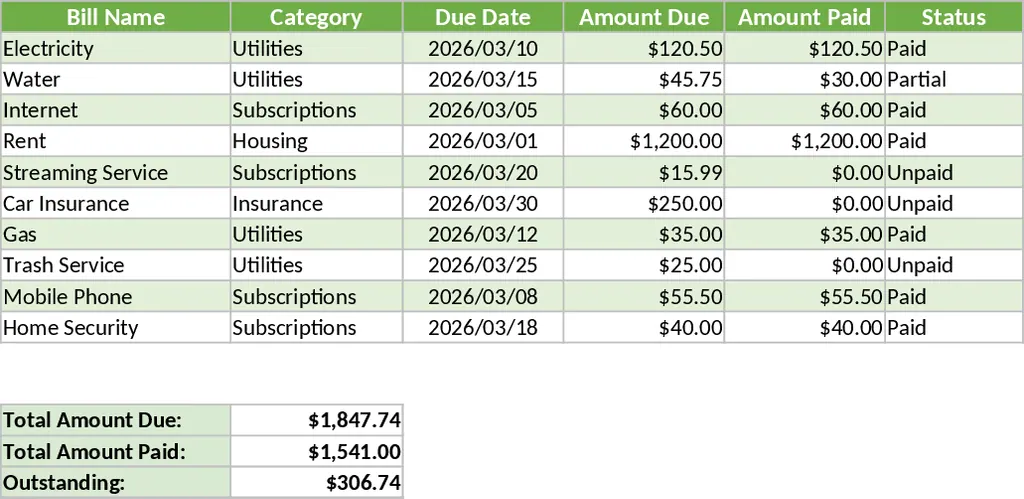The height and width of the screenshot is (499, 1024).
Task: Click the Electricity bill name cell
Action: 115,48
